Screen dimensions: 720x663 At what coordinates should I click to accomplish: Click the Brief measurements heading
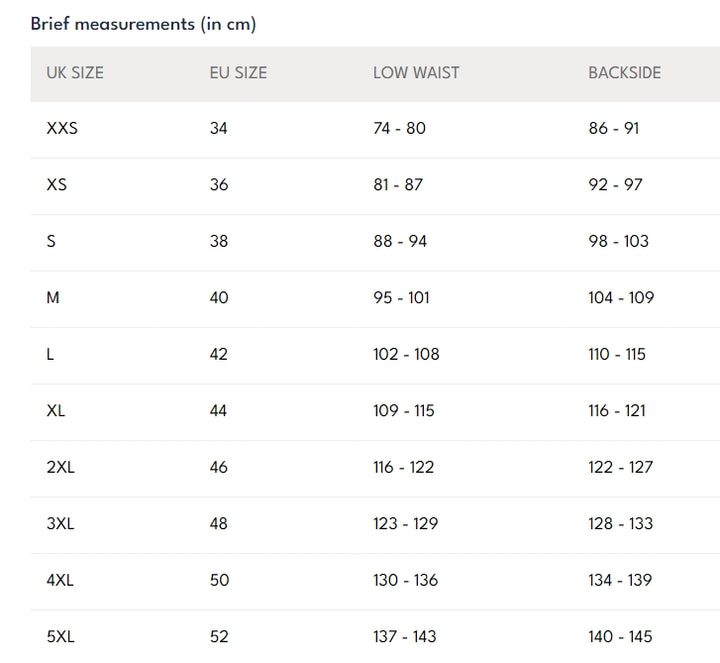click(143, 24)
